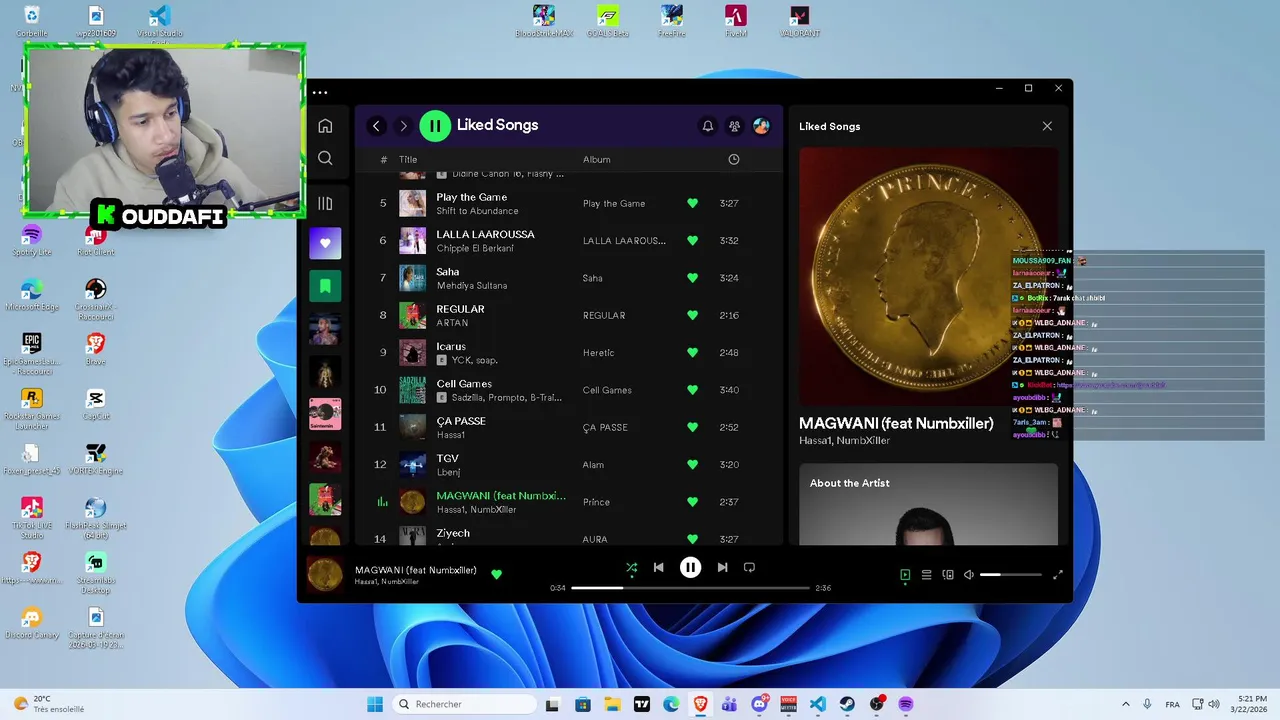Mute with the speaker icon
The height and width of the screenshot is (720, 1280).
[968, 575]
